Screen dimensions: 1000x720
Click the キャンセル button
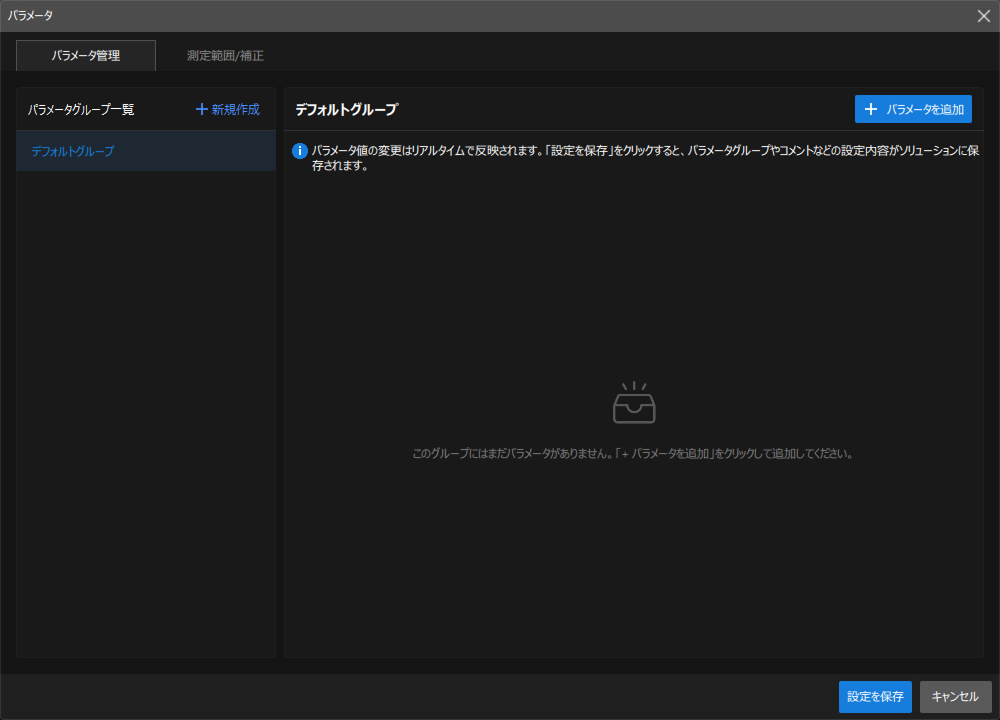[x=955, y=696]
